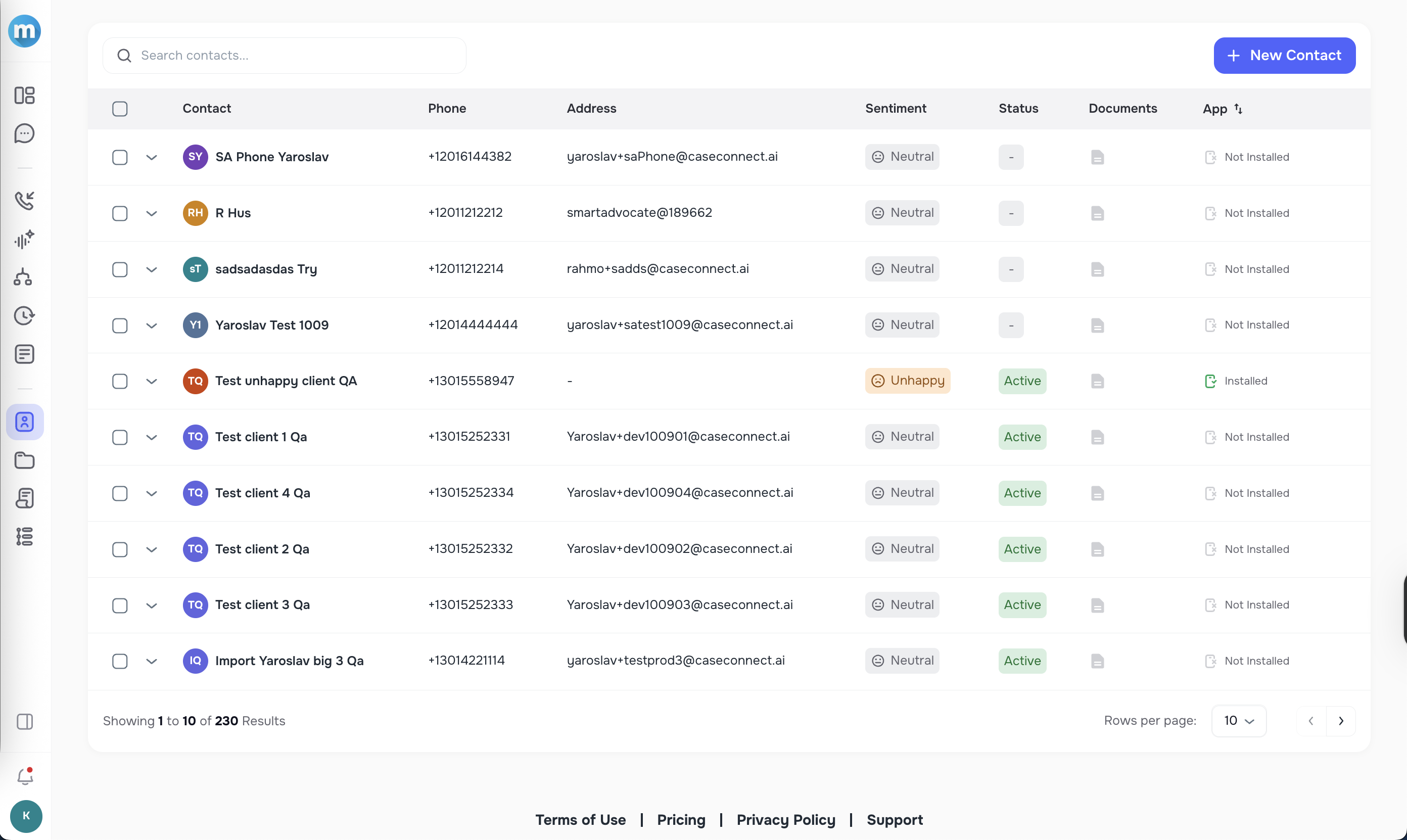Check the select-all checkbox in the header

point(119,109)
